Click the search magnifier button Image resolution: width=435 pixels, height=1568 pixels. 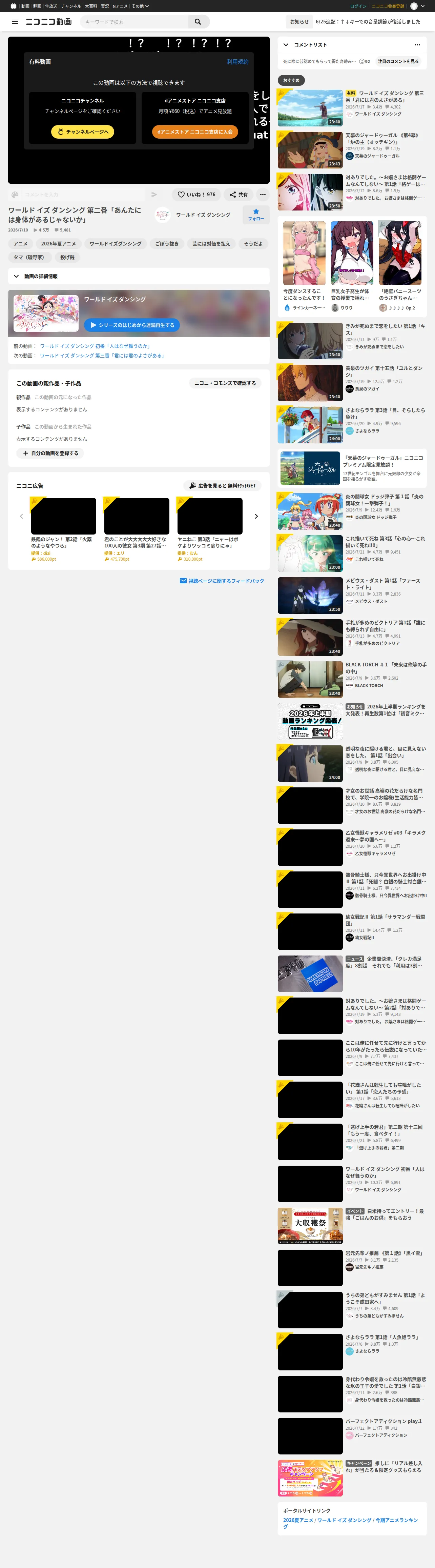(198, 22)
